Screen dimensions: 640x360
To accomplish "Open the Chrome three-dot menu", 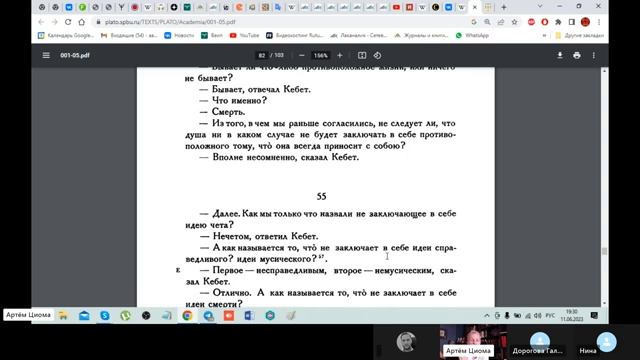I will tap(599, 22).
